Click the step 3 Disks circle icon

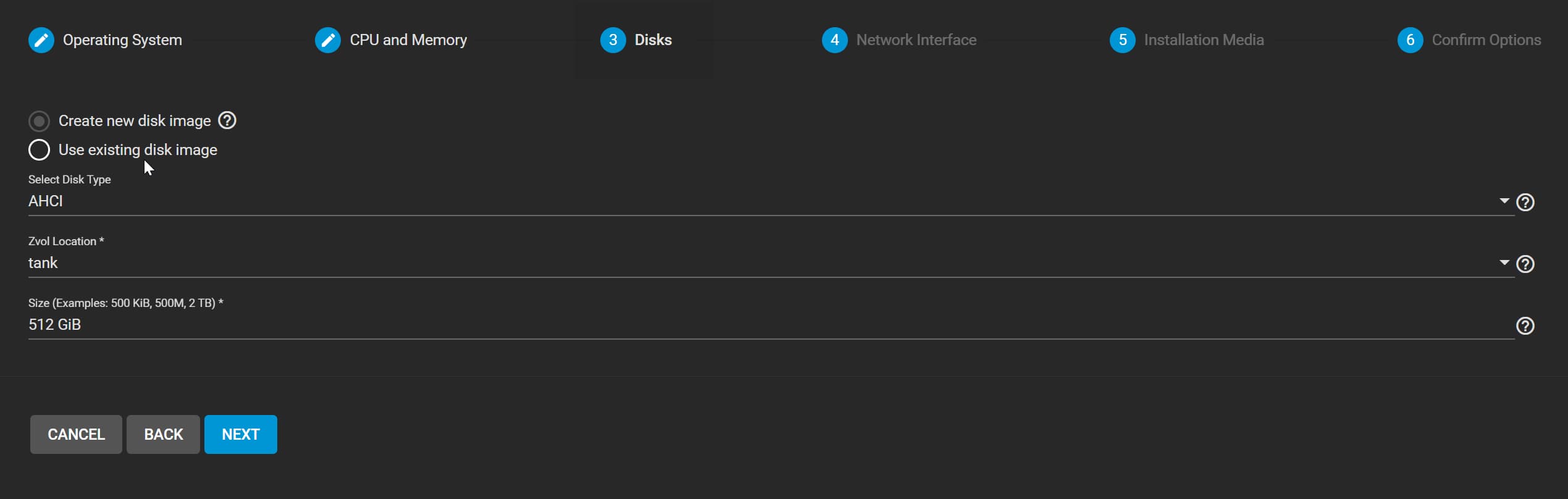(x=613, y=40)
